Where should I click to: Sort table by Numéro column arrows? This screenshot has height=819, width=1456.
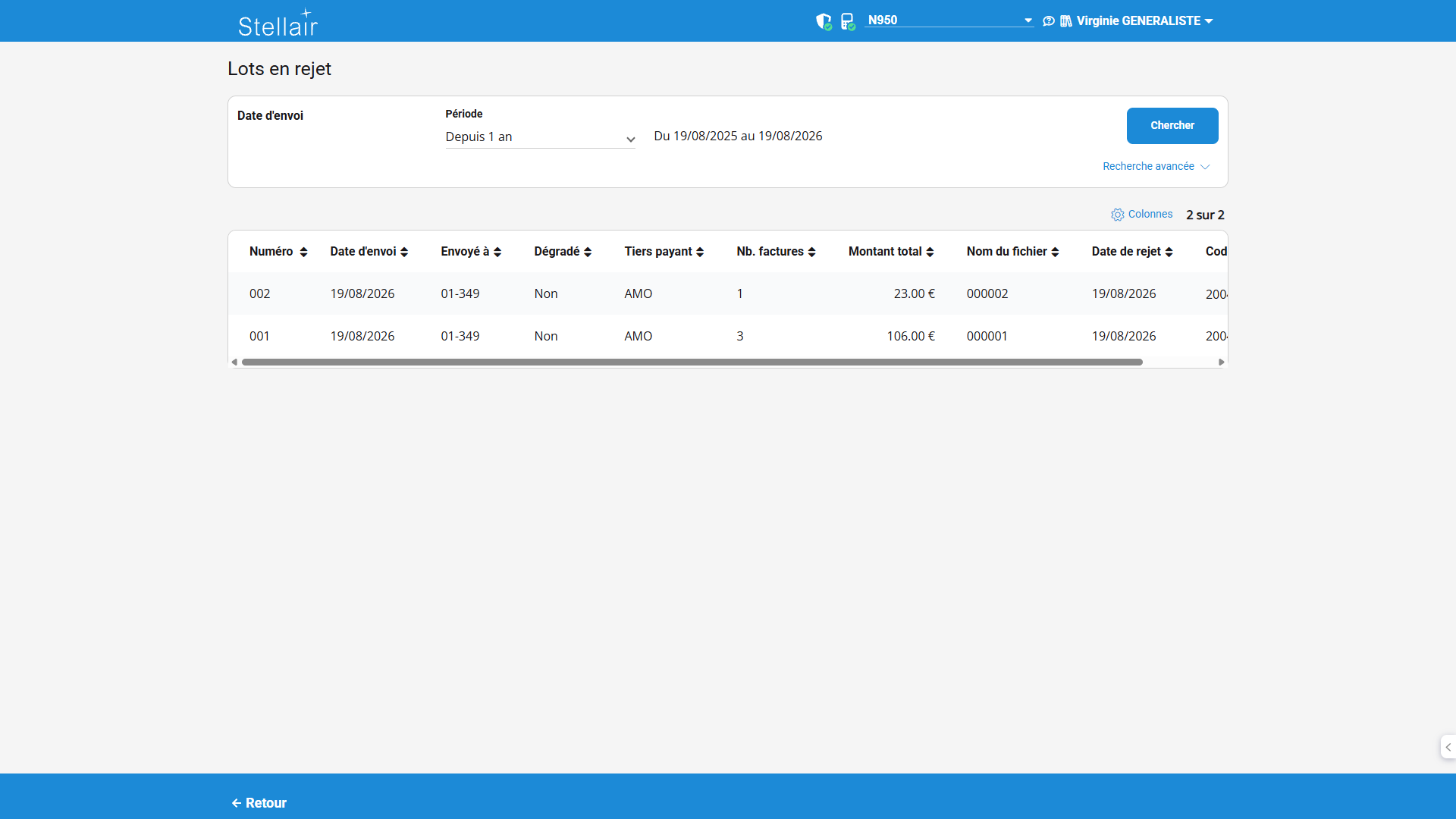[303, 252]
